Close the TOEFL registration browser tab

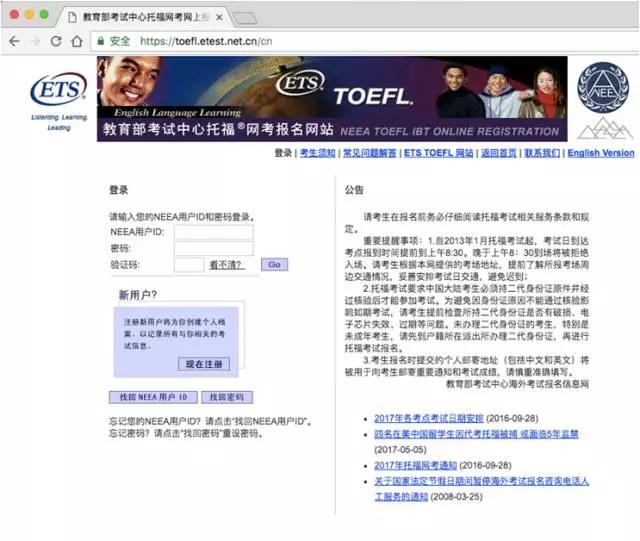pyautogui.click(x=217, y=17)
